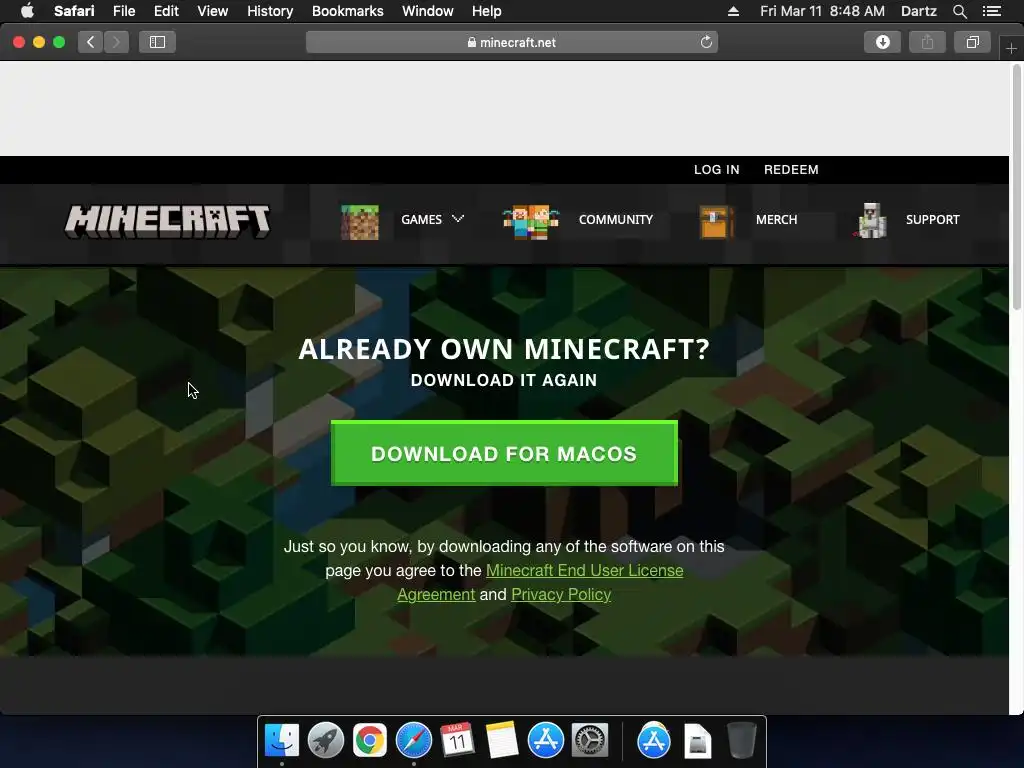Open the Apple menu
Viewport: 1024px width, 768px height.
(x=27, y=11)
